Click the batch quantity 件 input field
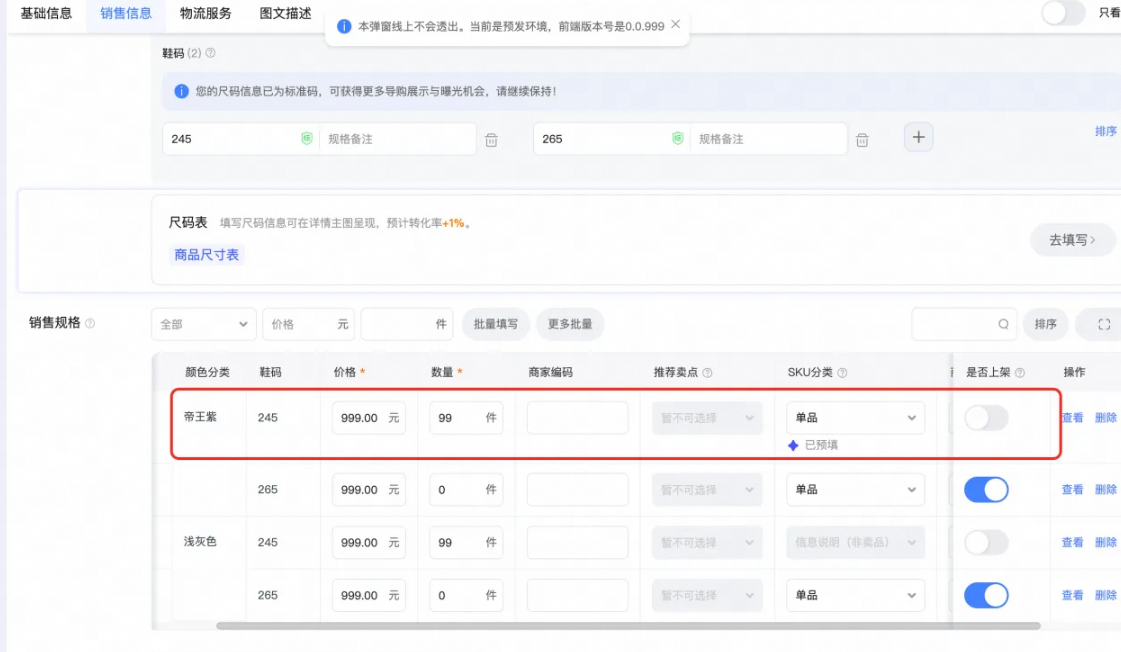Viewport: 1121px width, 652px height. [407, 324]
